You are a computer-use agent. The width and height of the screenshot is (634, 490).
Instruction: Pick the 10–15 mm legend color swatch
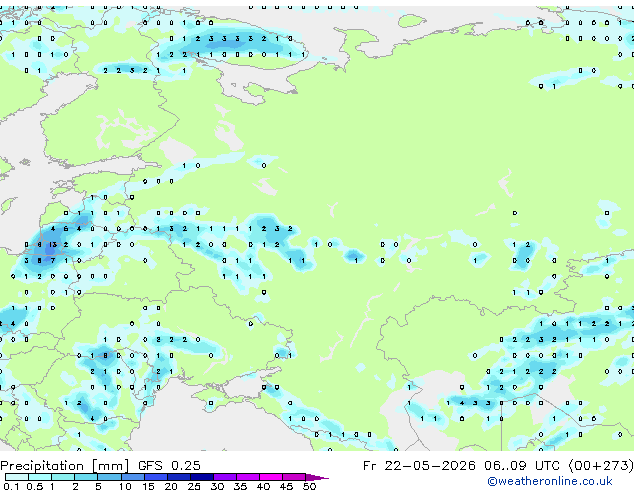click(x=133, y=477)
